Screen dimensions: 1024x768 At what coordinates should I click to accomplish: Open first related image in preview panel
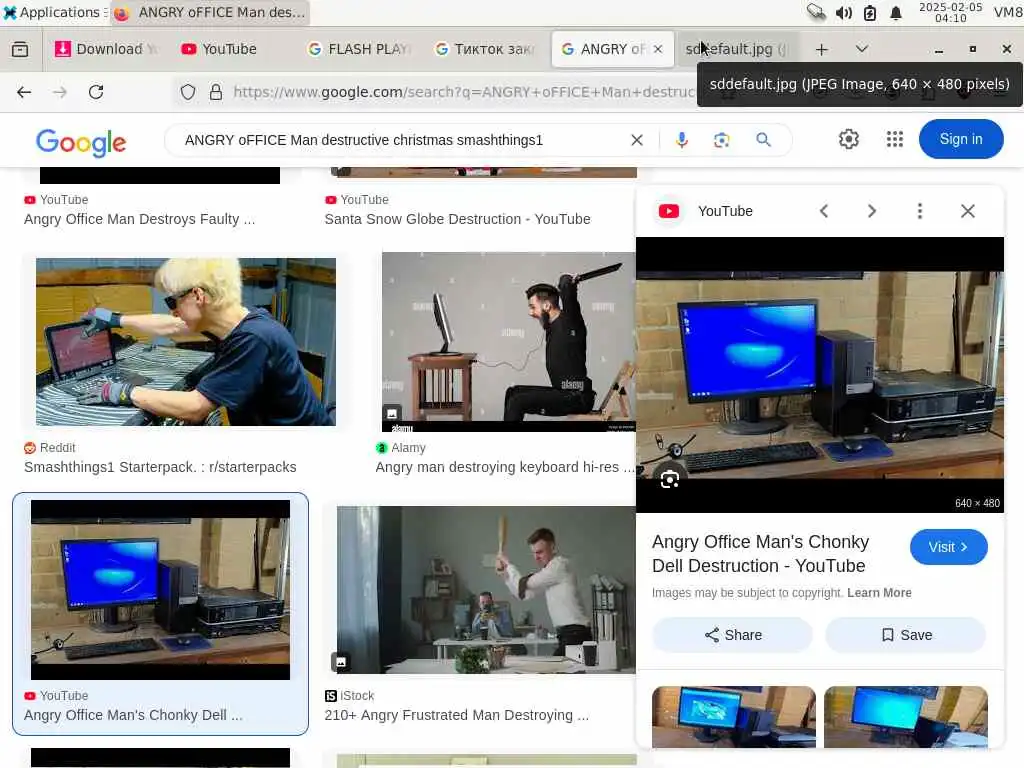point(733,716)
